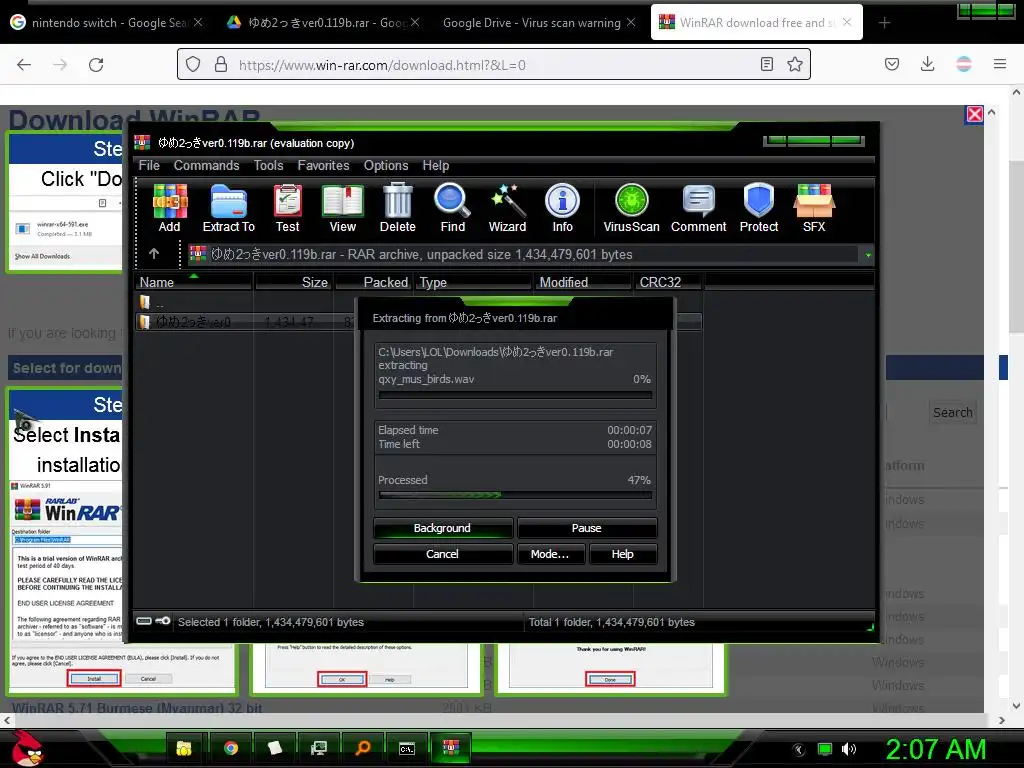The height and width of the screenshot is (768, 1024).
Task: Switch to the Virus scan warning tab
Action: pyautogui.click(x=539, y=22)
